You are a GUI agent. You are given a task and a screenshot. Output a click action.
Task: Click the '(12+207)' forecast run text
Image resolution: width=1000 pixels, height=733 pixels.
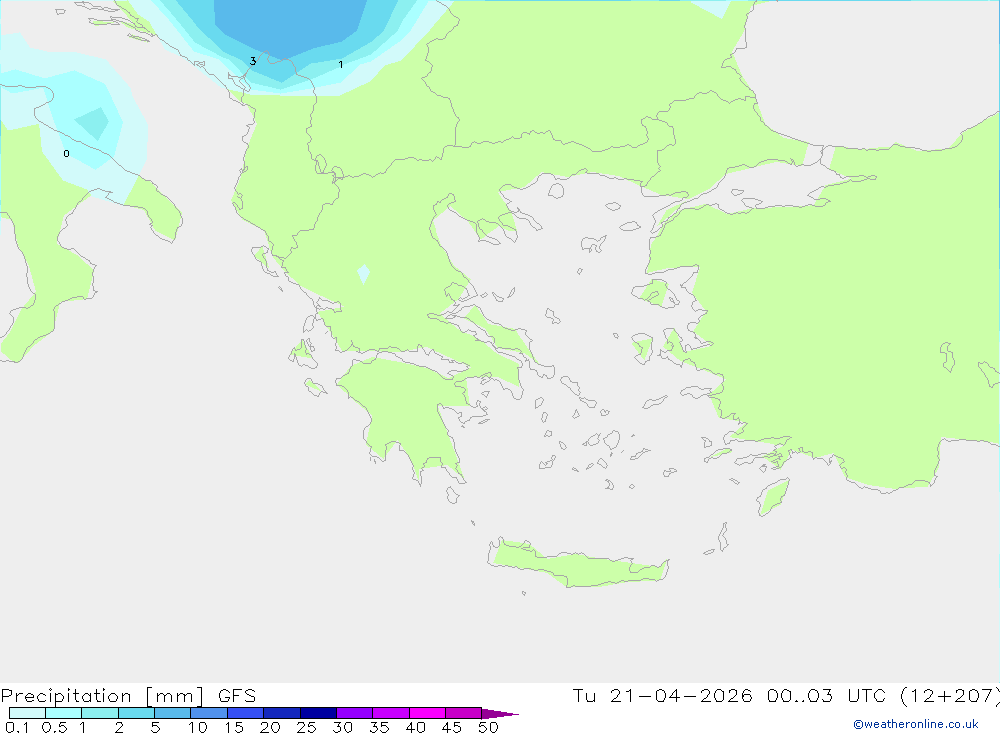pos(950,696)
